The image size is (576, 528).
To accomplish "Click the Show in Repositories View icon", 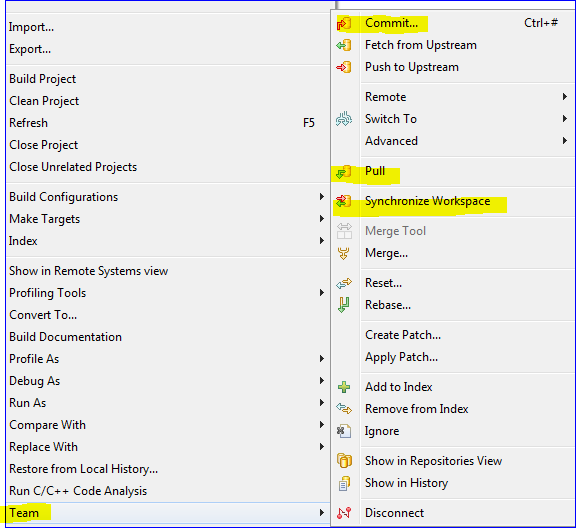I will [344, 461].
